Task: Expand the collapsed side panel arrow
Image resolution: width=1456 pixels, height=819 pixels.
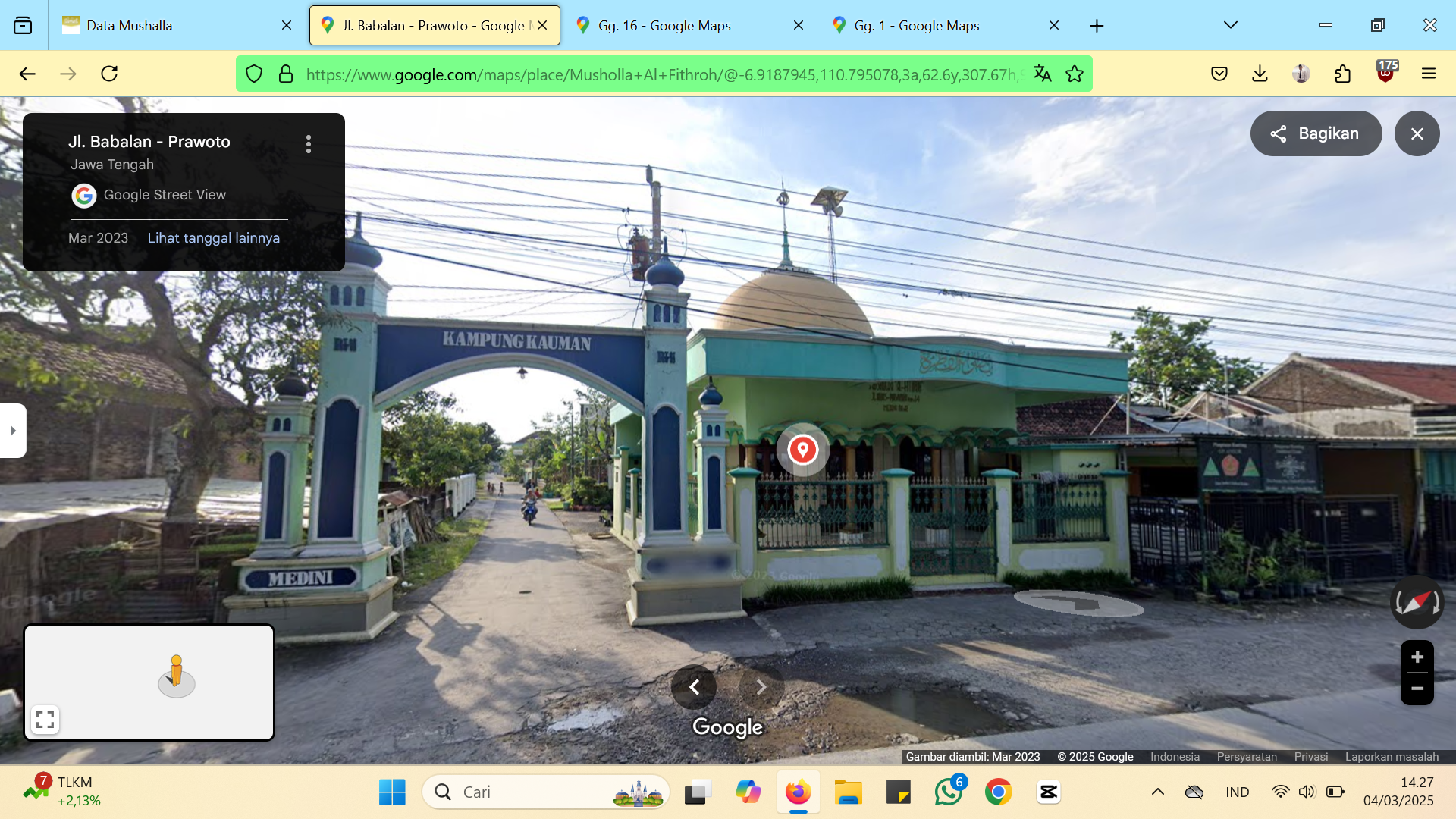Action: pyautogui.click(x=13, y=431)
